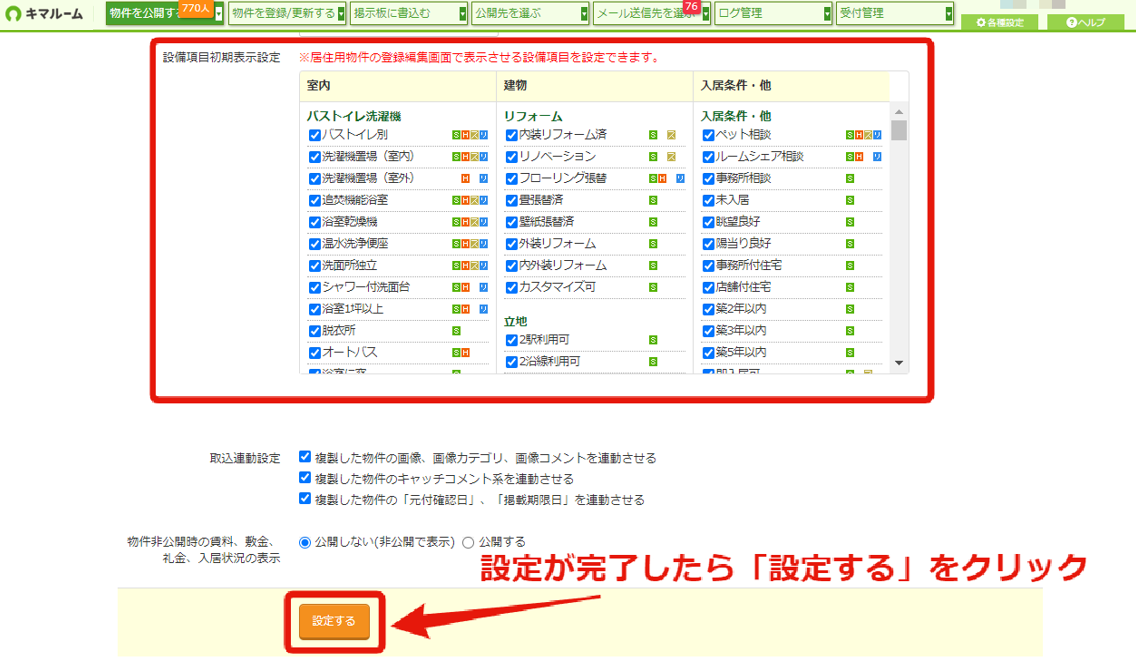Click yellow badge beside 温水洗浄便座

475,243
